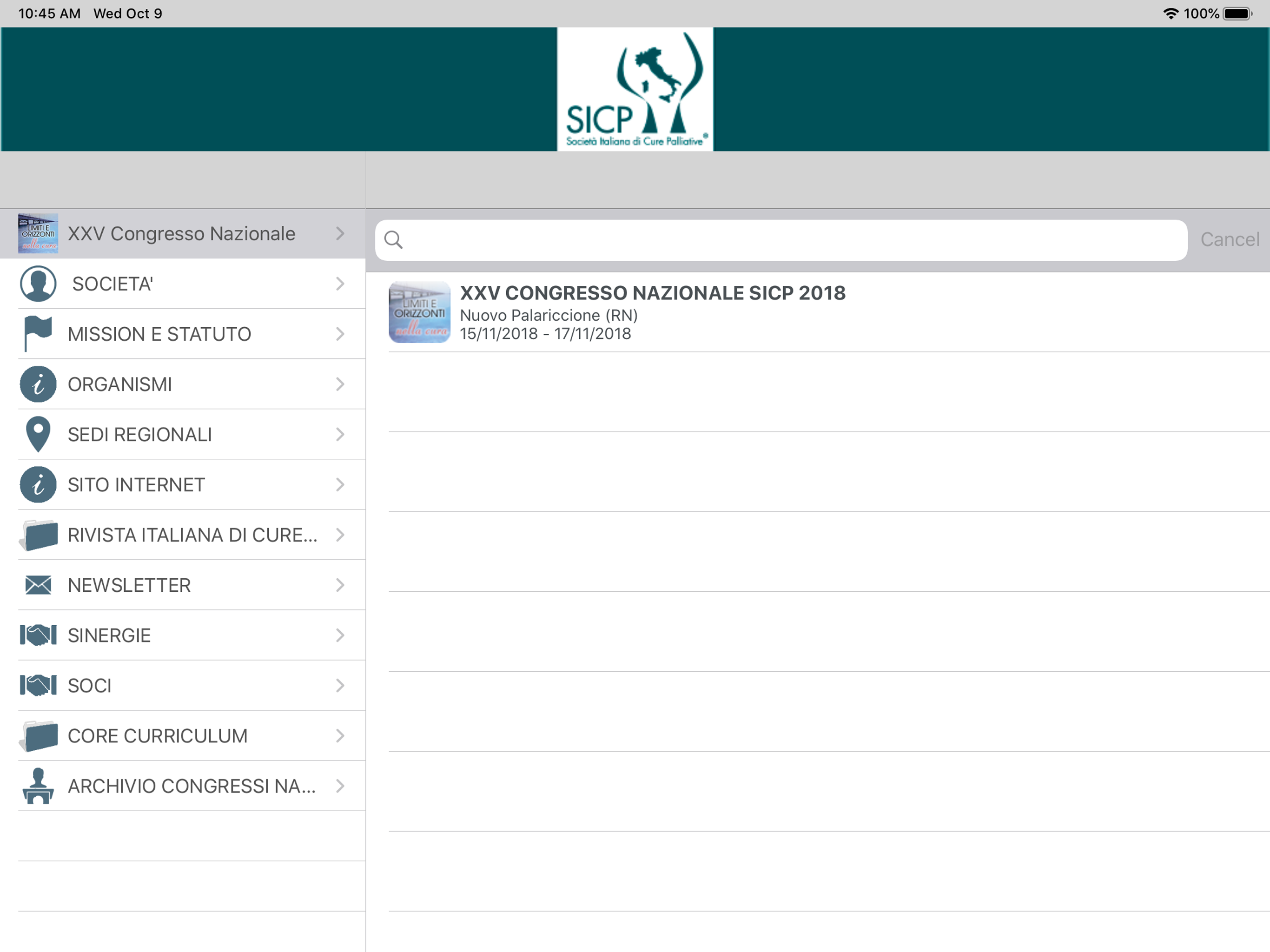Open the NEWSLETTER menu entry
The height and width of the screenshot is (952, 1270).
pyautogui.click(x=129, y=585)
